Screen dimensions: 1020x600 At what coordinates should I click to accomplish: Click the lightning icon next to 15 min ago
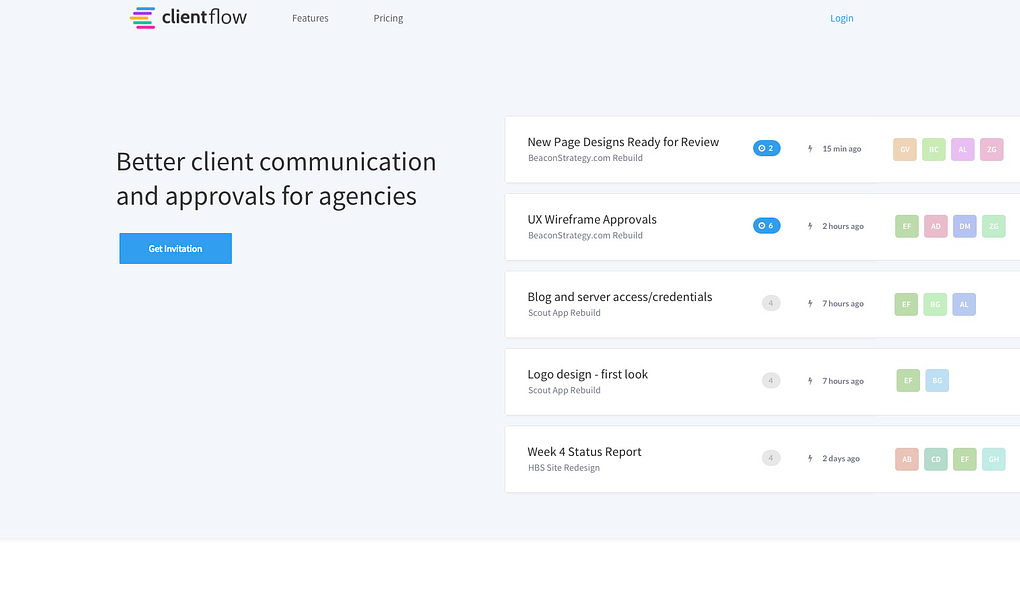(809, 148)
